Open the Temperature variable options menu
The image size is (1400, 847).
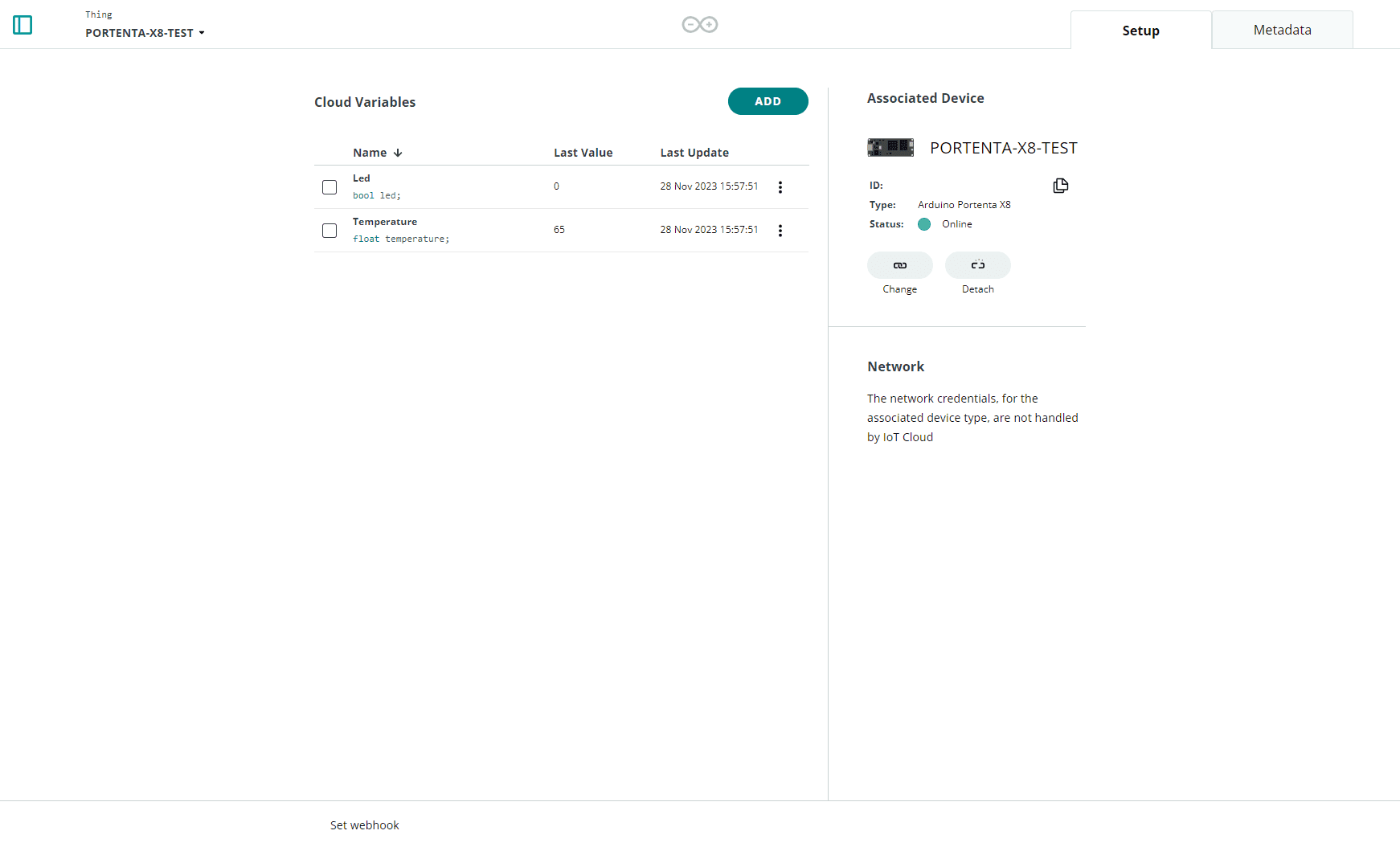780,231
